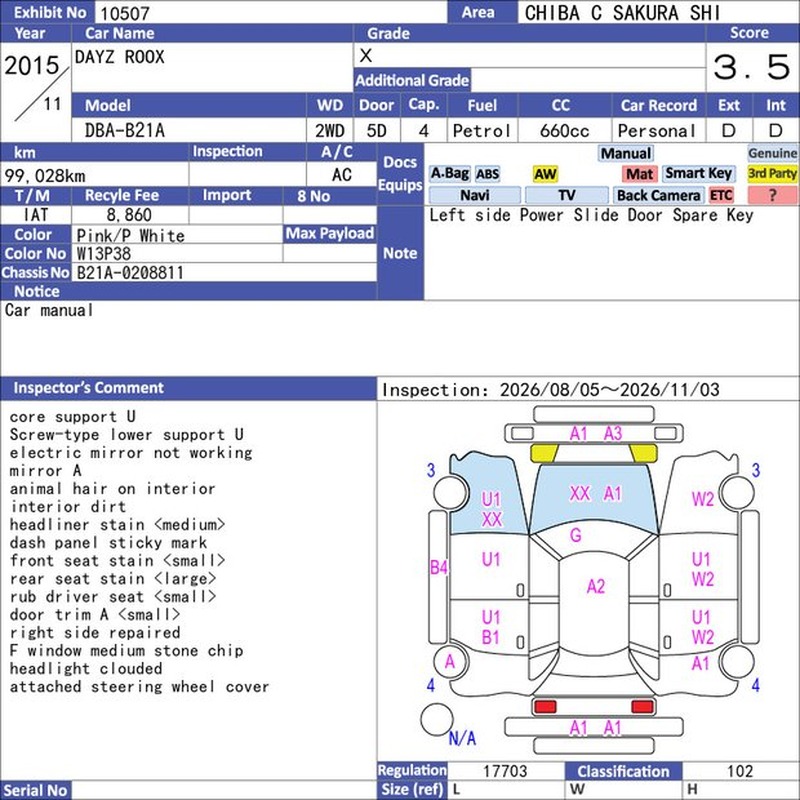Click the ABS equipment badge

click(487, 174)
